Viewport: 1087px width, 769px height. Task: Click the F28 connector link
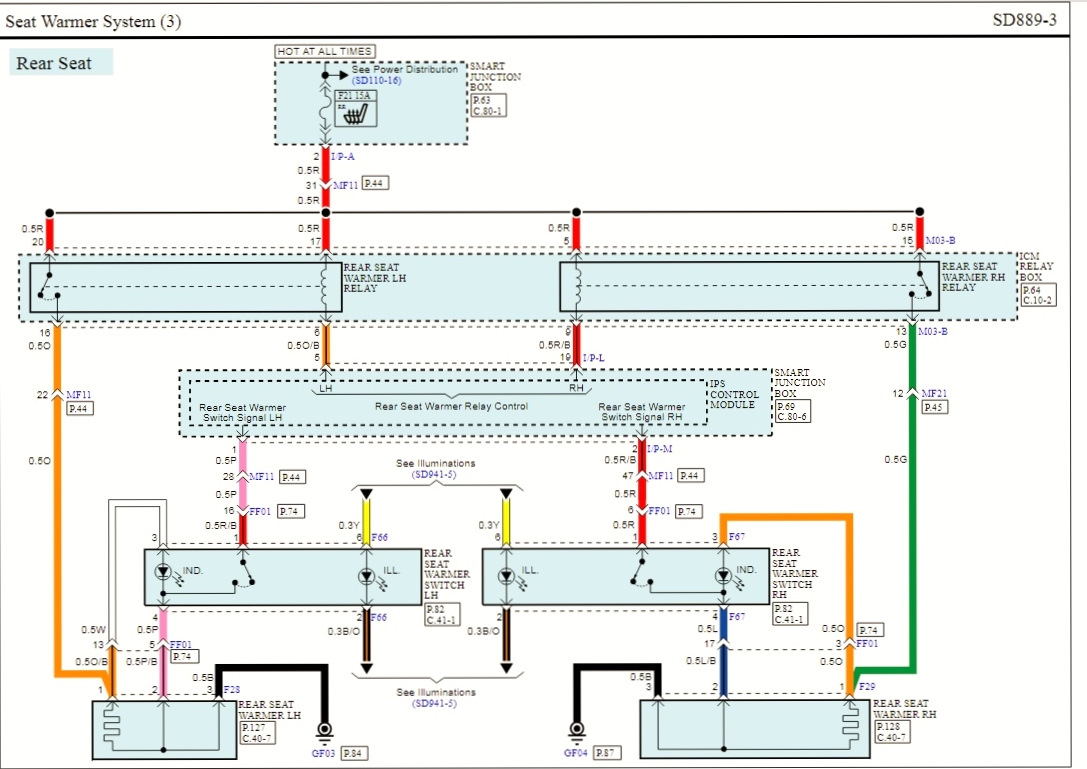point(232,689)
